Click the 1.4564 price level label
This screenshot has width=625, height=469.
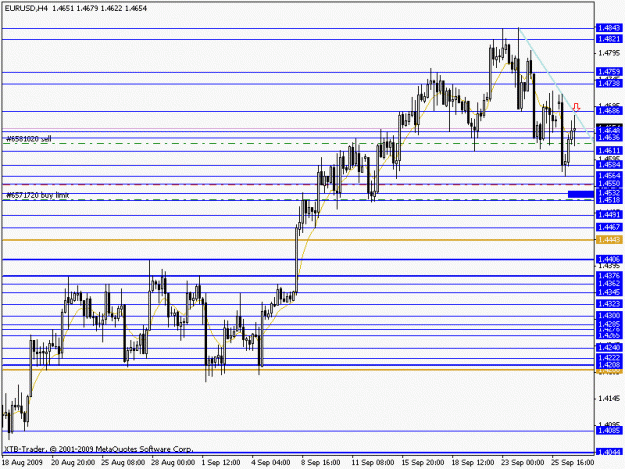coord(609,175)
